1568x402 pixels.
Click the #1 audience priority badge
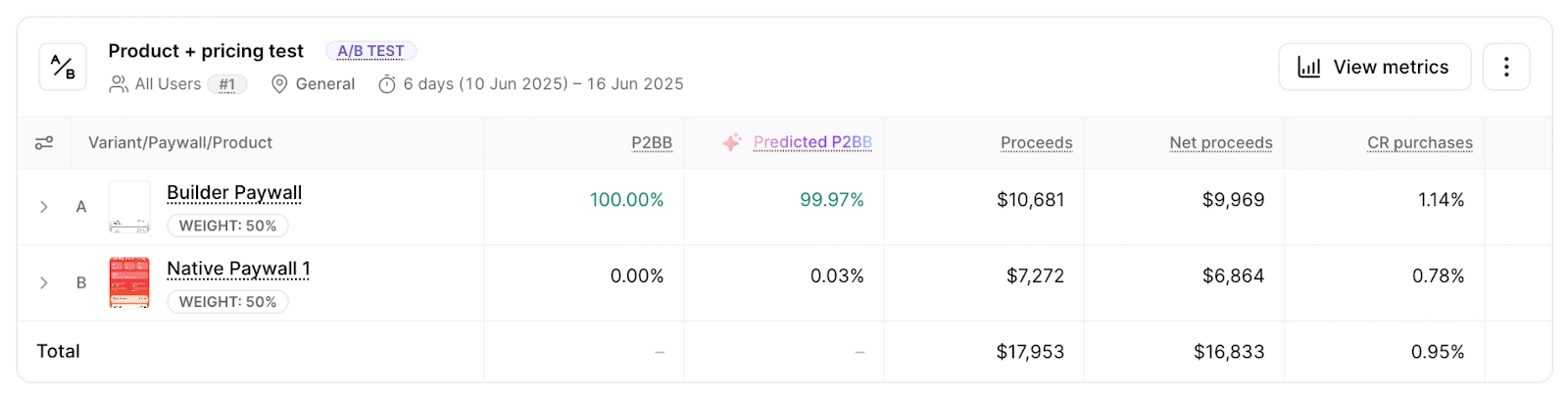pyautogui.click(x=227, y=84)
